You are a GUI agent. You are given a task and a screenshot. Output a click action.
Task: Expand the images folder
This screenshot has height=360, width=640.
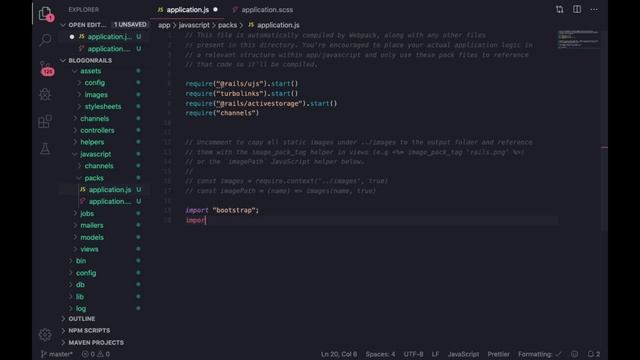[x=96, y=95]
